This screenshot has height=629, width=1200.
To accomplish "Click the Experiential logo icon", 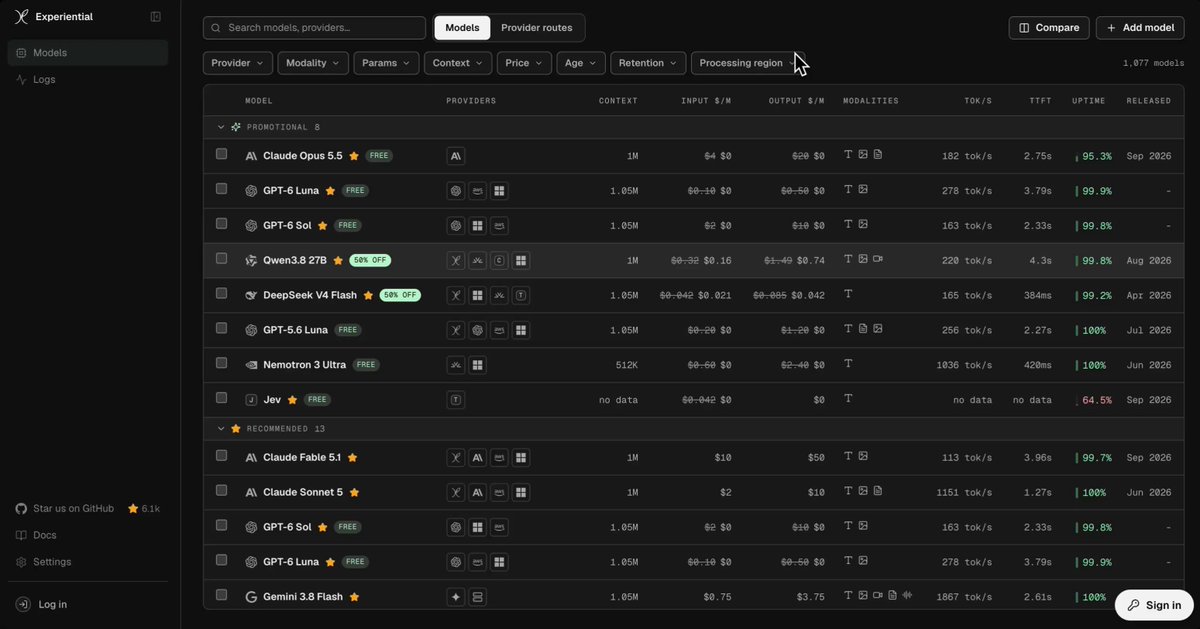I will pos(22,17).
